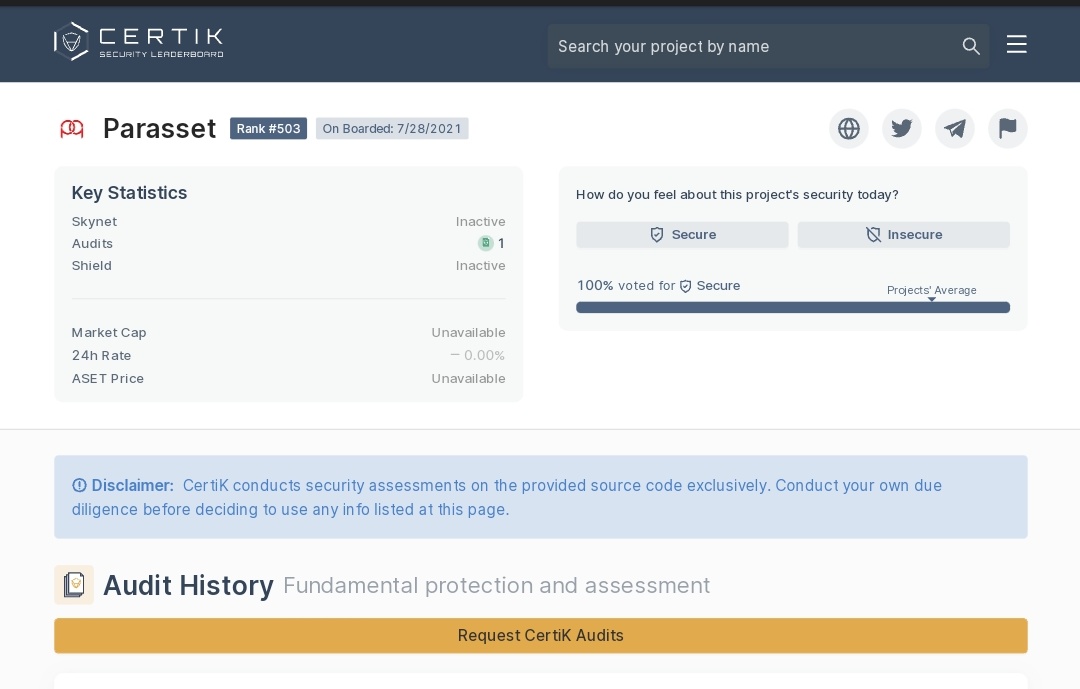Click Skynet Inactive status value
Image resolution: width=1080 pixels, height=689 pixels.
pos(480,221)
